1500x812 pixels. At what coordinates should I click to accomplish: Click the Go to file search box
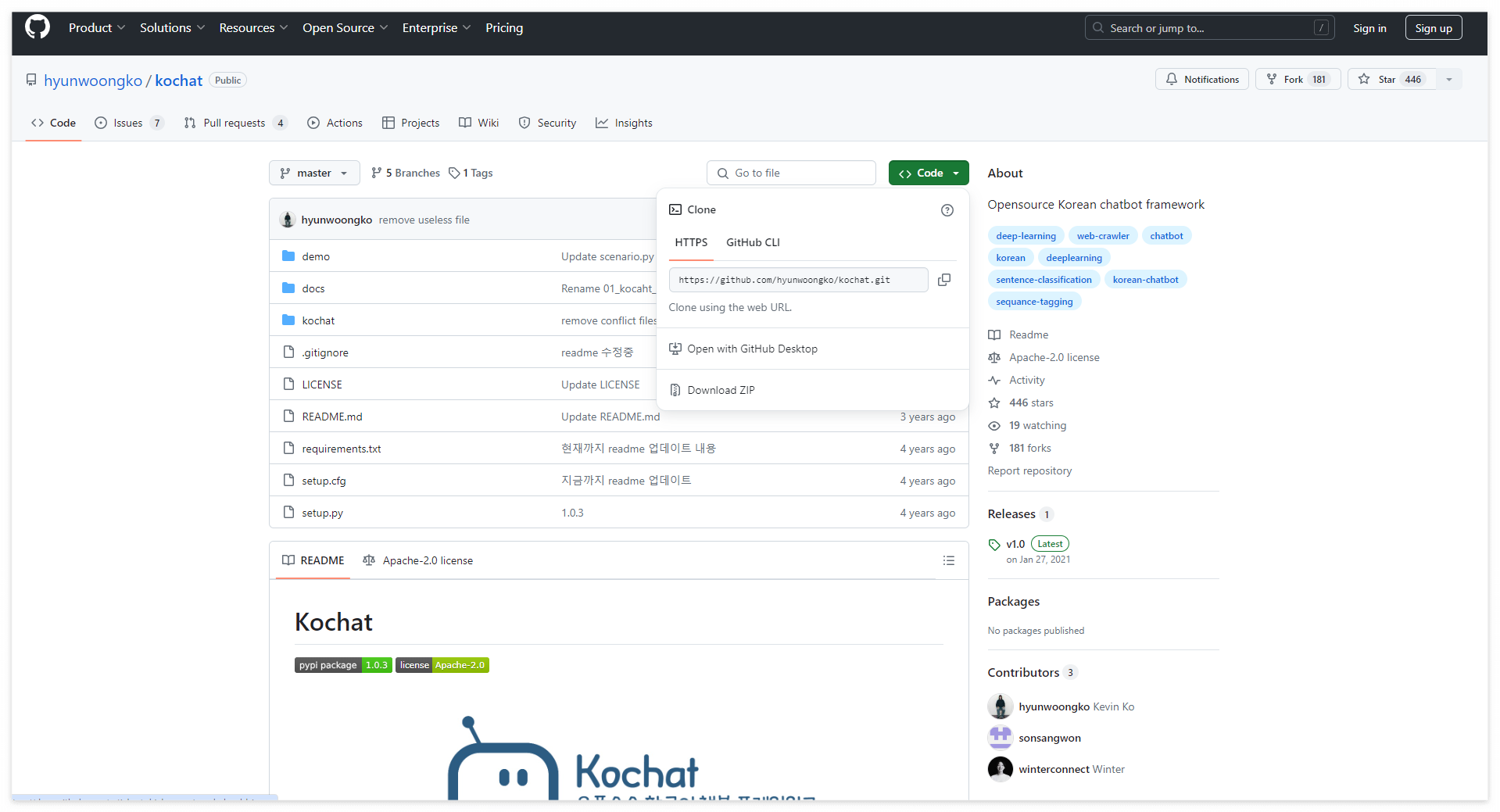pyautogui.click(x=791, y=173)
